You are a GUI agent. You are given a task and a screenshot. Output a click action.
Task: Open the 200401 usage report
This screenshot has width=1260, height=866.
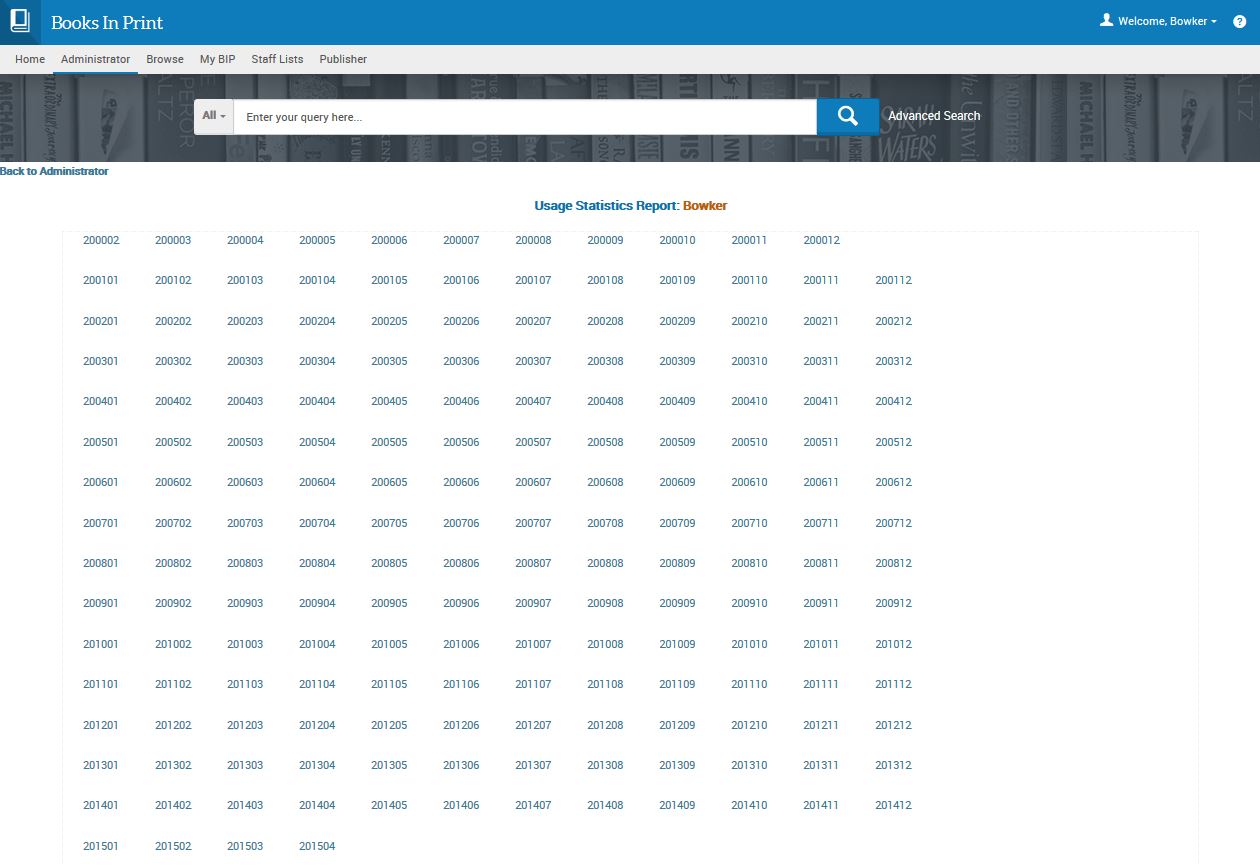tap(101, 401)
